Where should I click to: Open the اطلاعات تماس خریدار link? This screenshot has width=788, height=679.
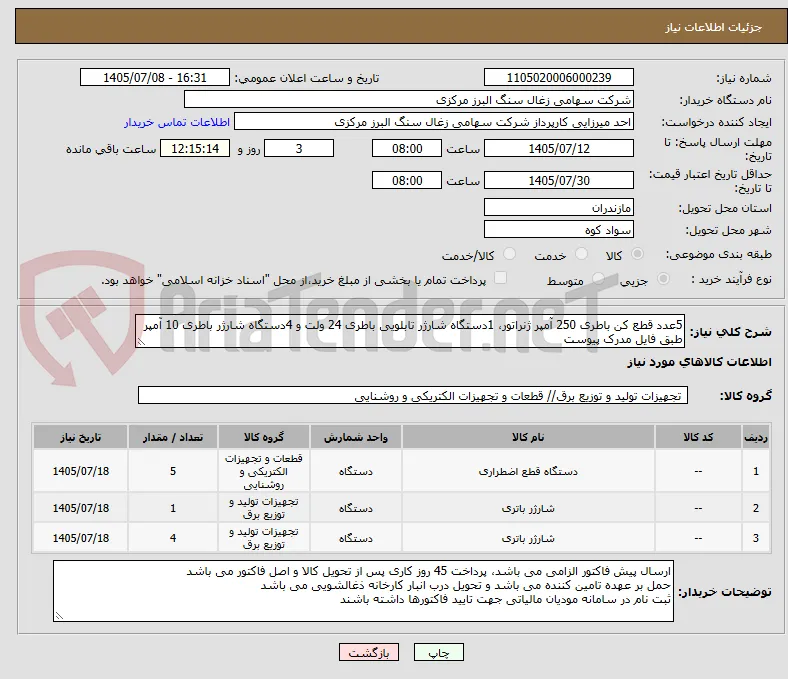(177, 122)
